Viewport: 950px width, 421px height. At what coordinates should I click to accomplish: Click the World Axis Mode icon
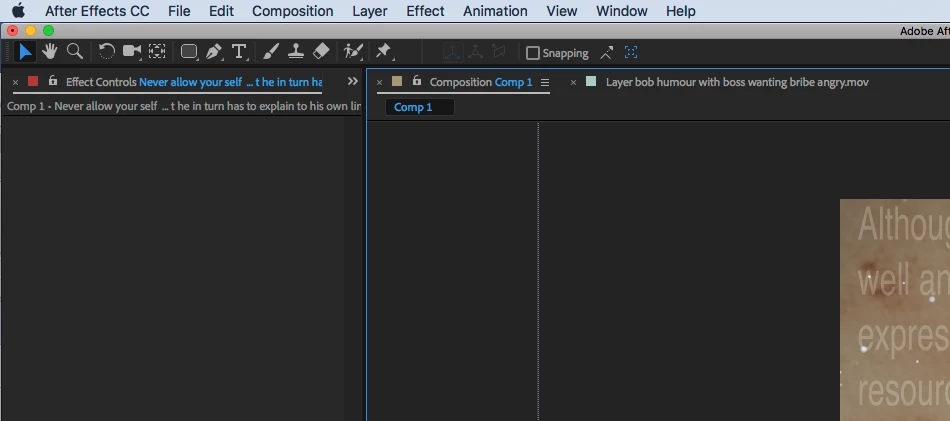pyautogui.click(x=476, y=53)
